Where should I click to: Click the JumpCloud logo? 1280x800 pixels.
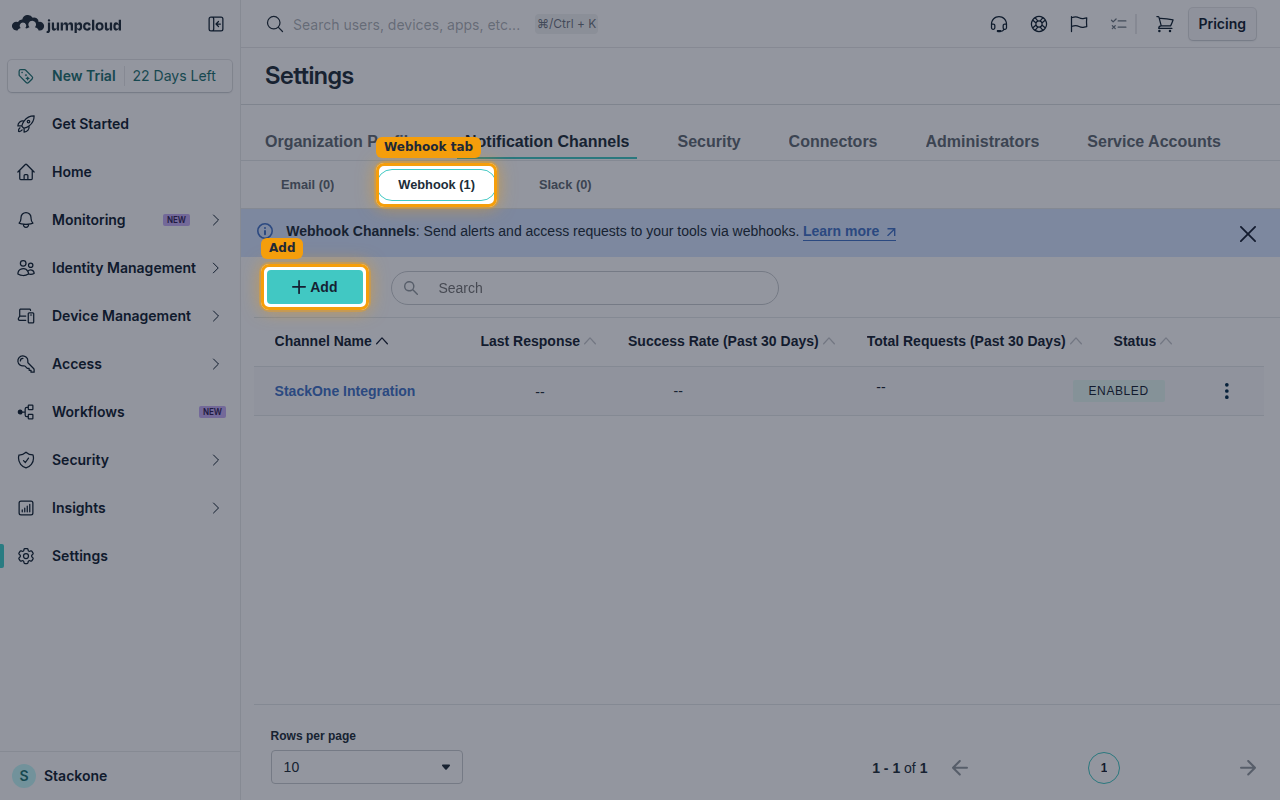(x=67, y=24)
